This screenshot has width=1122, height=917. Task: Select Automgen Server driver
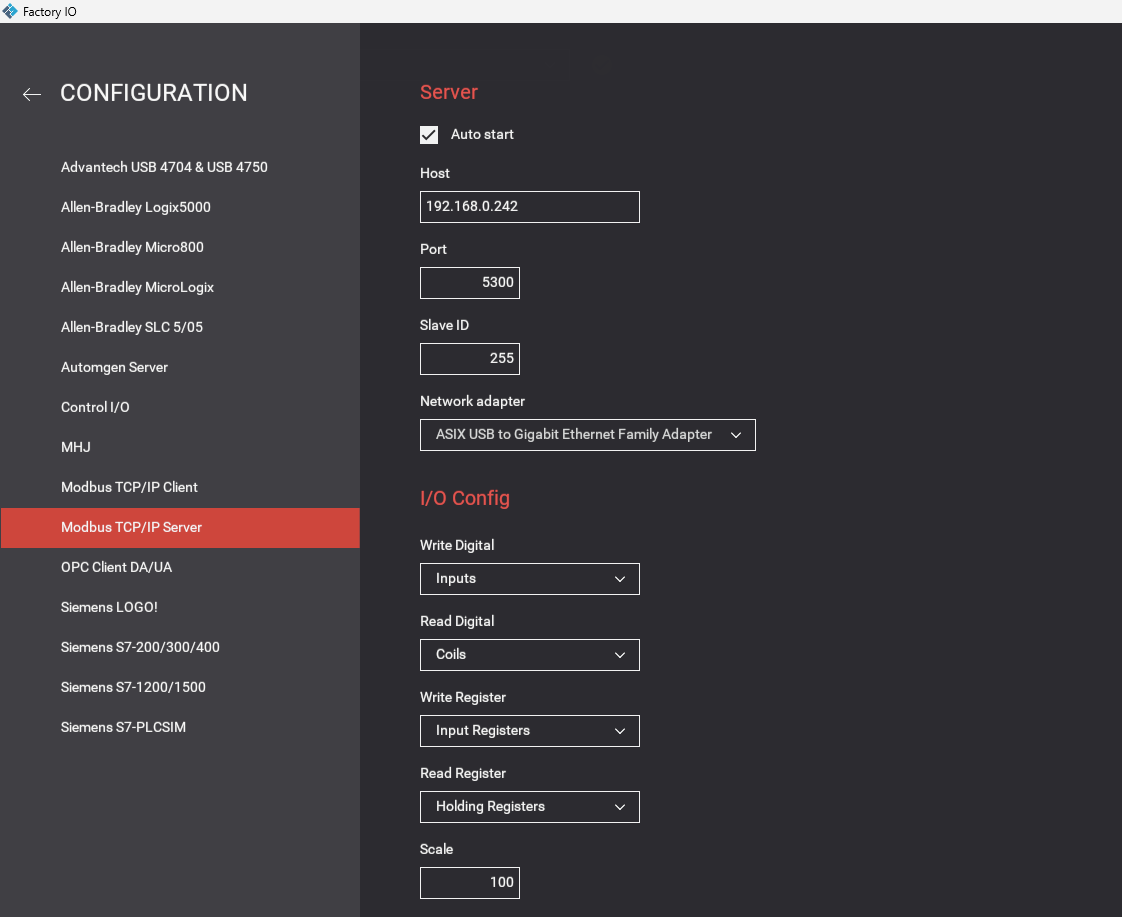[x=114, y=367]
